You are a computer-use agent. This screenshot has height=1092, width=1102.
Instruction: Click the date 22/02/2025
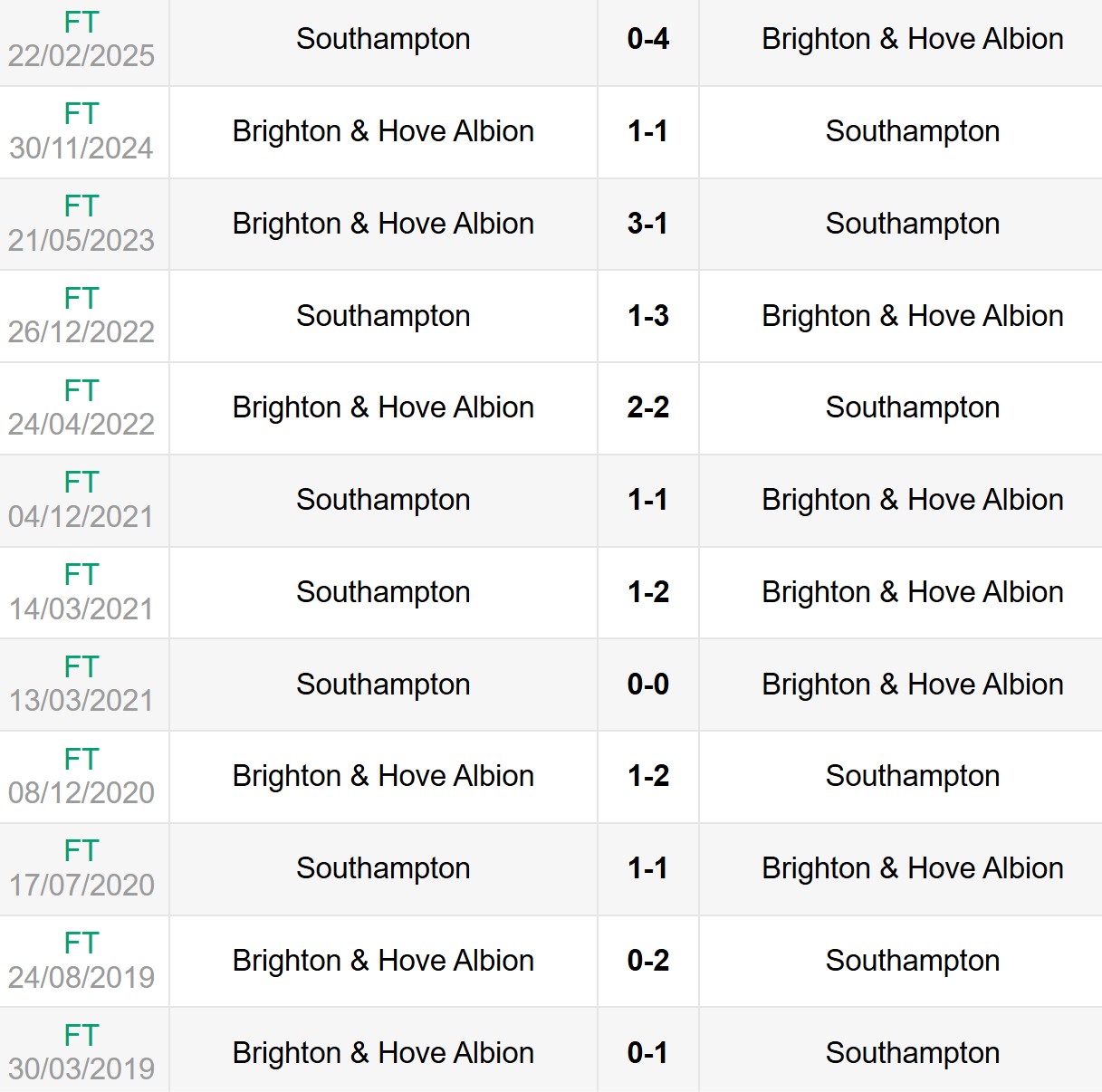point(81,56)
